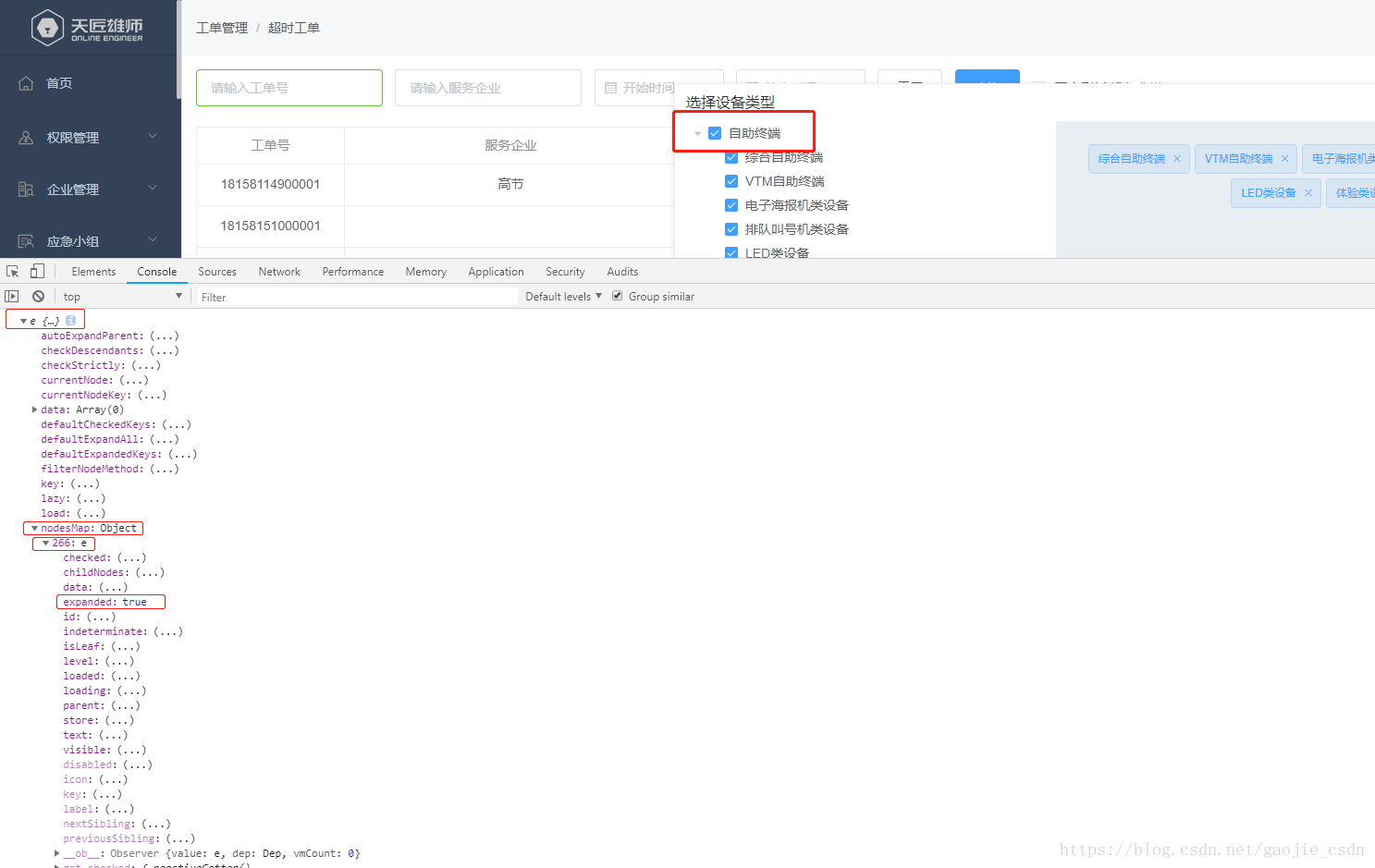Click the console Filter input
This screenshot has width=1375, height=868.
click(357, 297)
